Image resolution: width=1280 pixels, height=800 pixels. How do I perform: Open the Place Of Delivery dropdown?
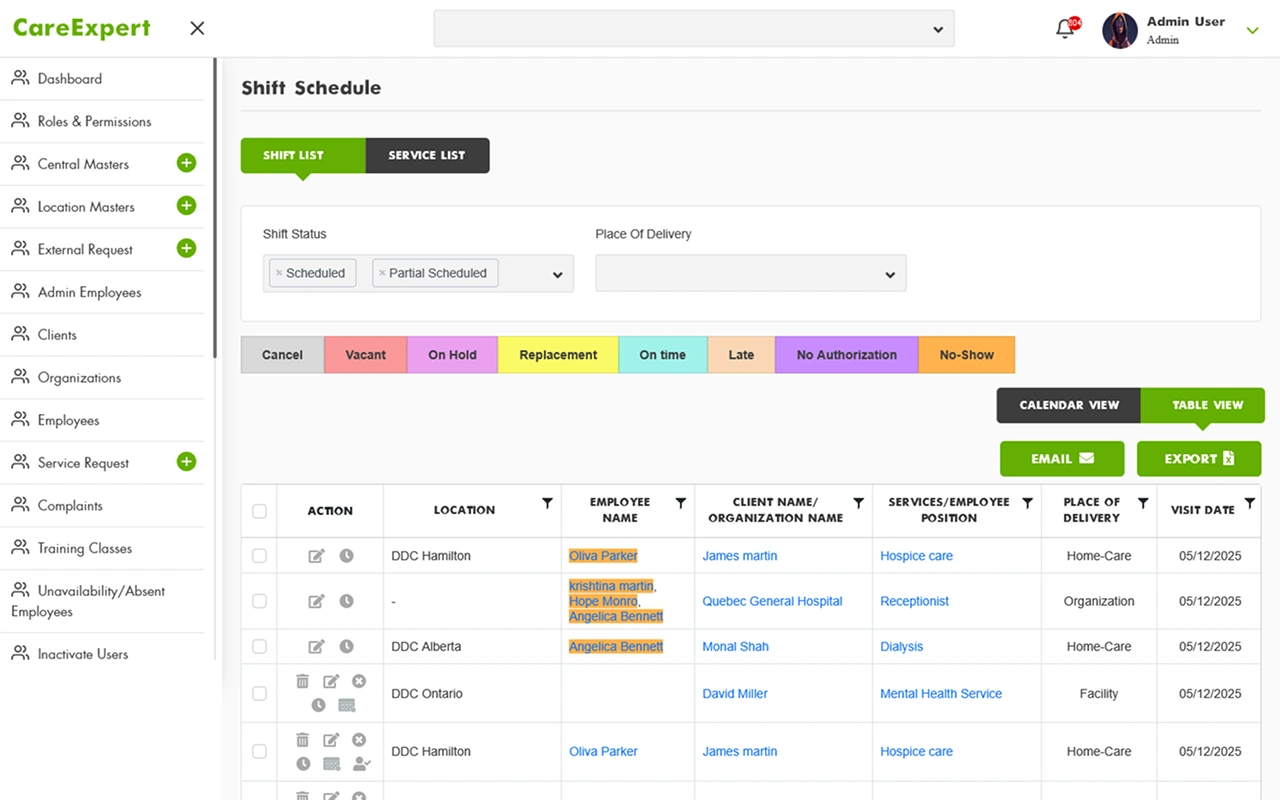click(x=750, y=274)
